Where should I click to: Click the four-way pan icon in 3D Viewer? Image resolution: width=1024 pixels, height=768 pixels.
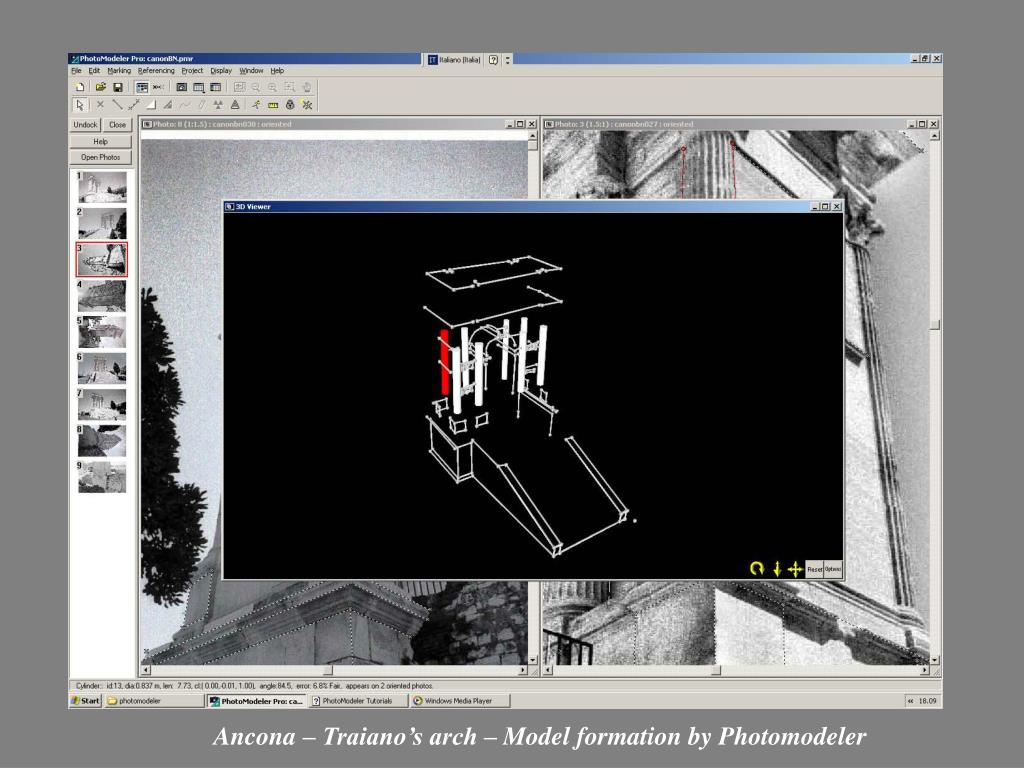pos(795,569)
